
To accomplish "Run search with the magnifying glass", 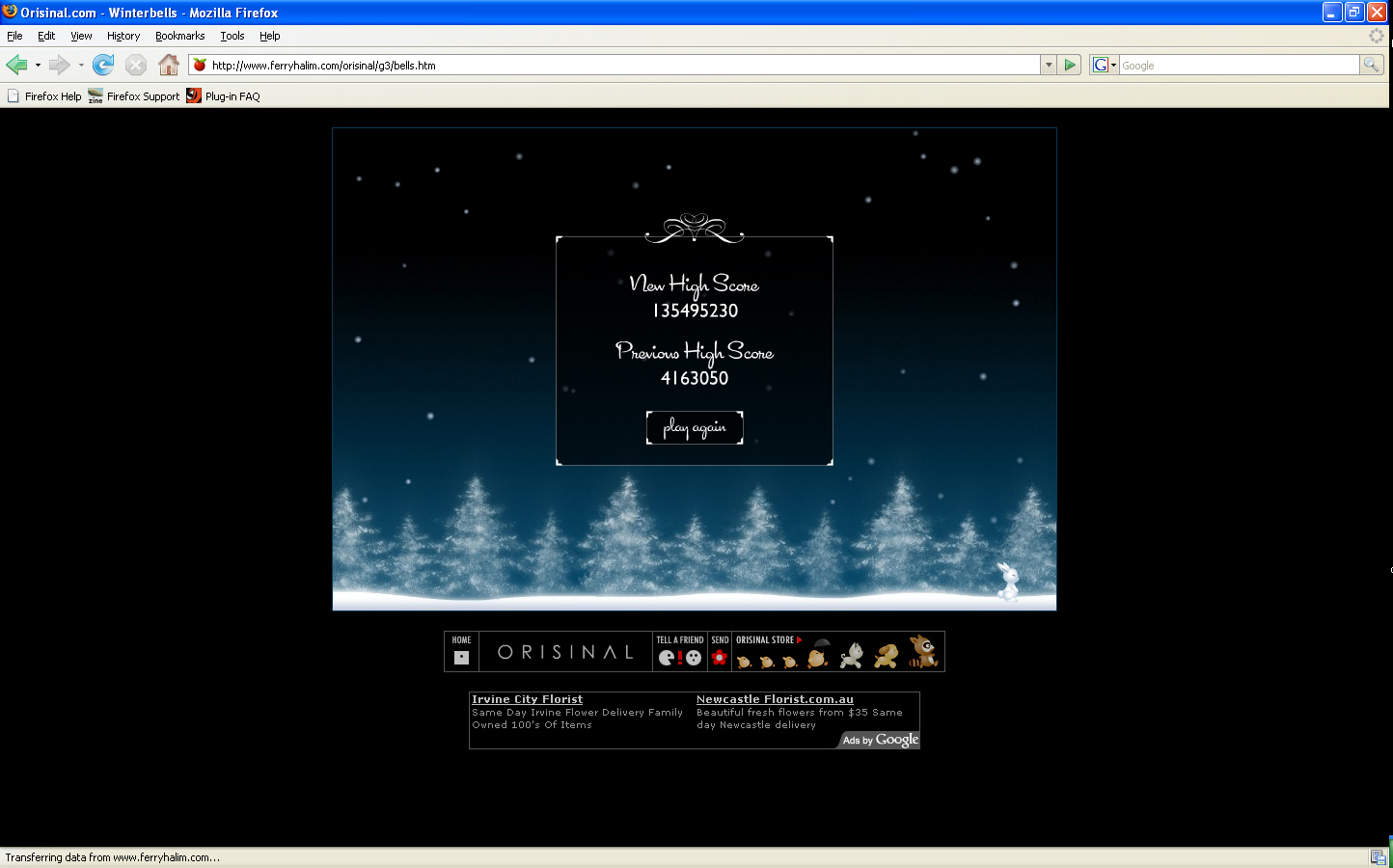I will click(1371, 65).
